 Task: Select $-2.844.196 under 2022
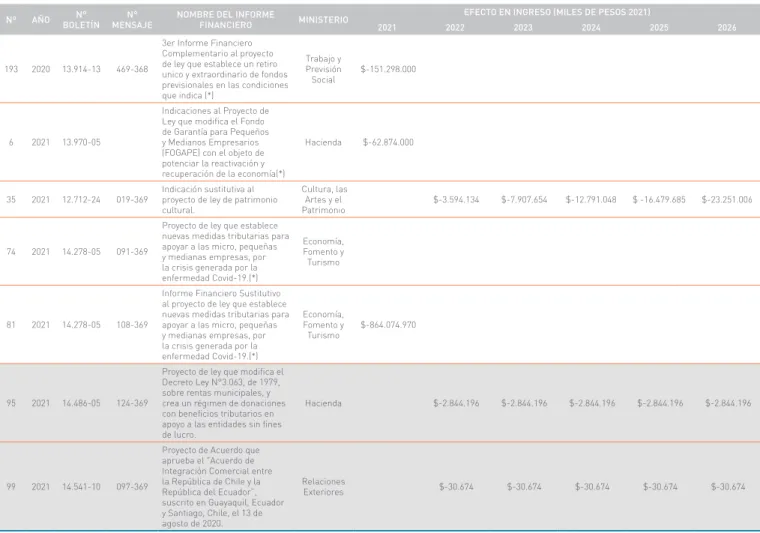click(x=456, y=404)
